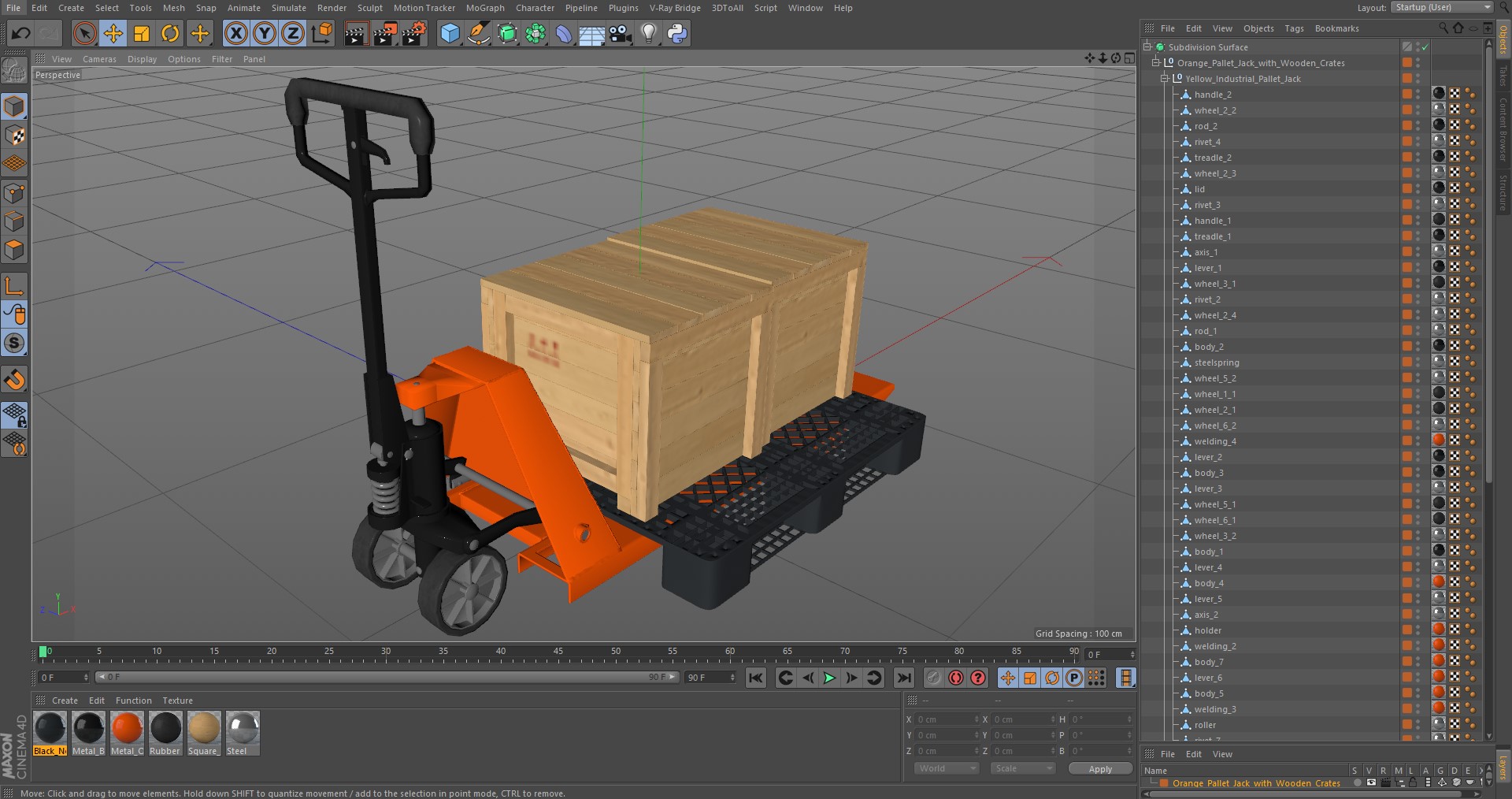Go to start of animation
The width and height of the screenshot is (1512, 799).
tap(755, 678)
